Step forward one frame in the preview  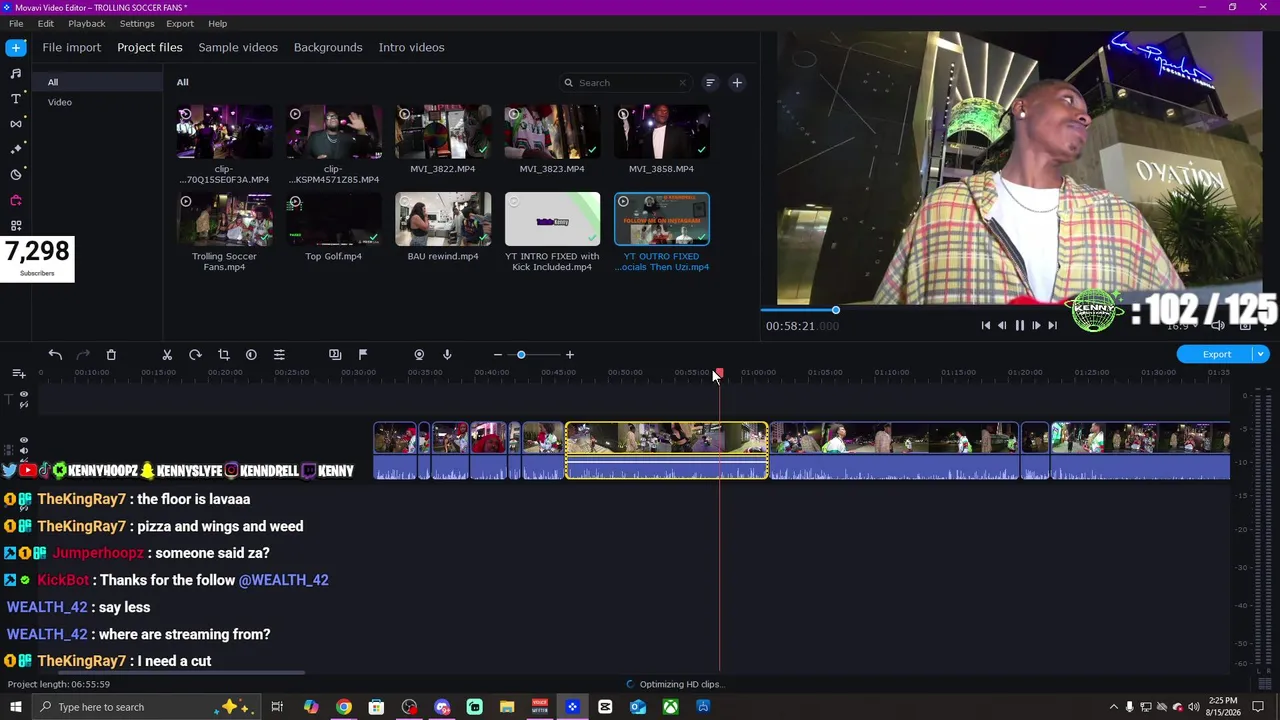point(1036,325)
